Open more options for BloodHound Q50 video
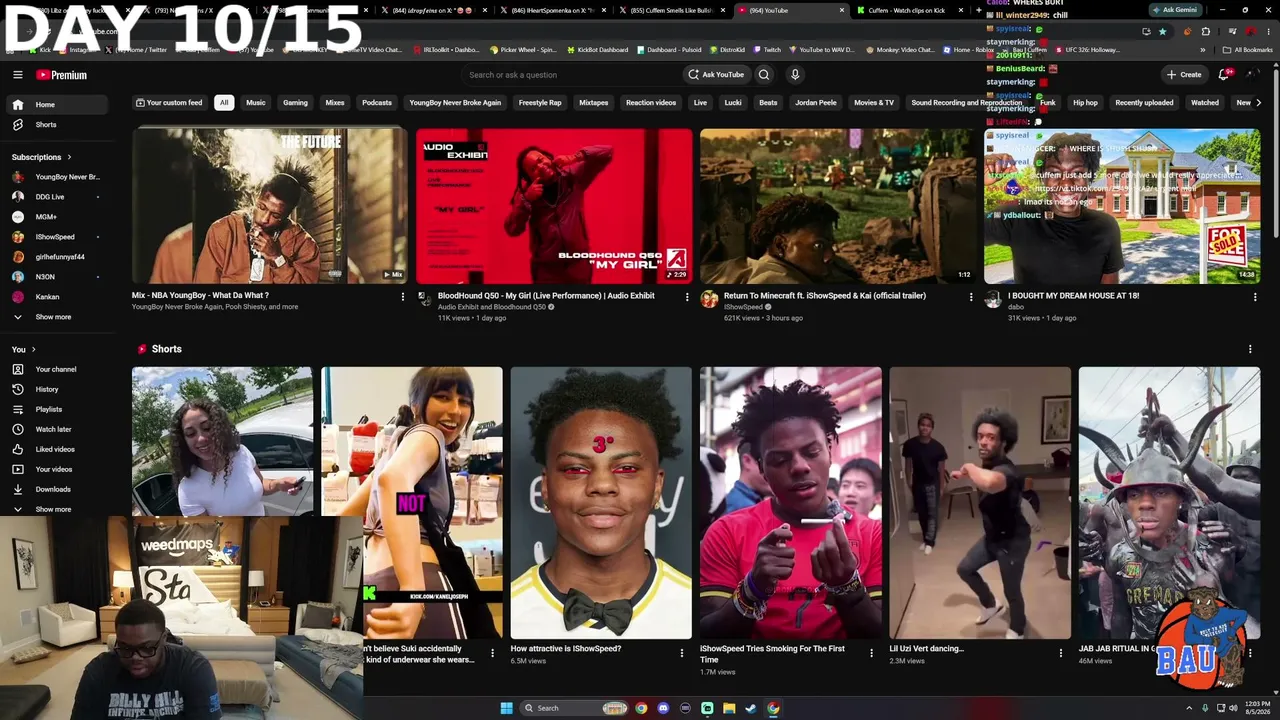Screen dimensions: 1280x720 click(x=687, y=297)
